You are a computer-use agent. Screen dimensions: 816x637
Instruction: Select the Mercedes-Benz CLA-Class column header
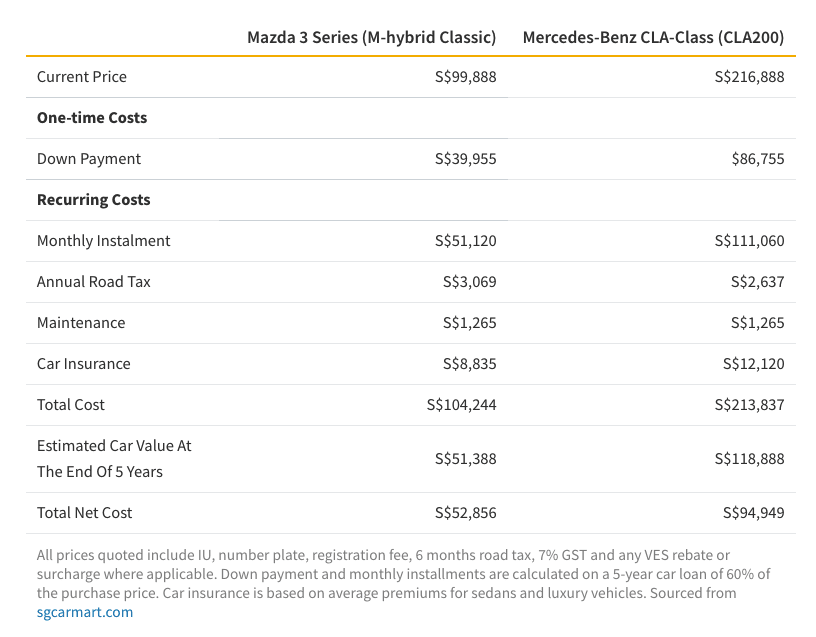(653, 37)
